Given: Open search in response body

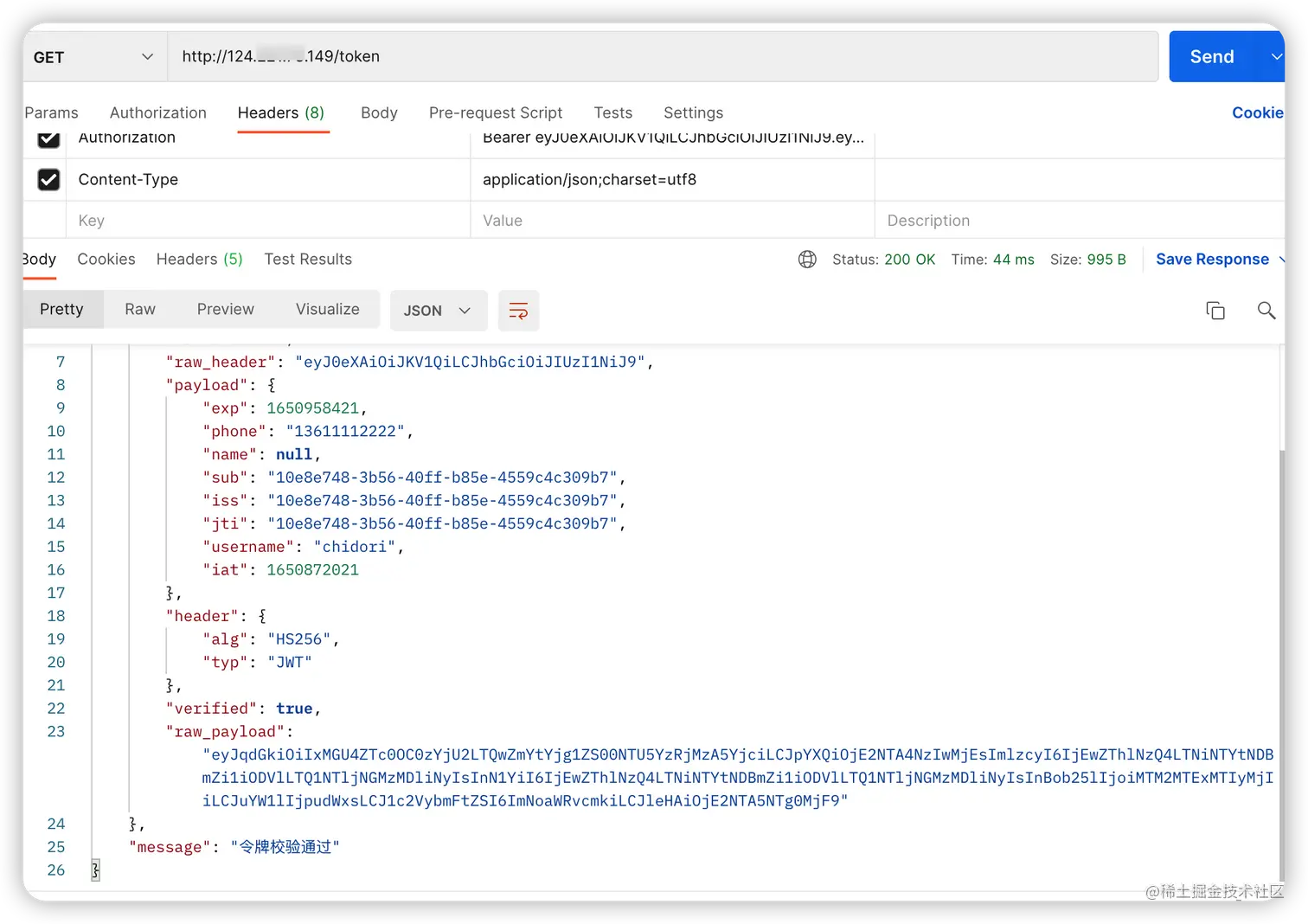Looking at the screenshot, I should tap(1266, 311).
